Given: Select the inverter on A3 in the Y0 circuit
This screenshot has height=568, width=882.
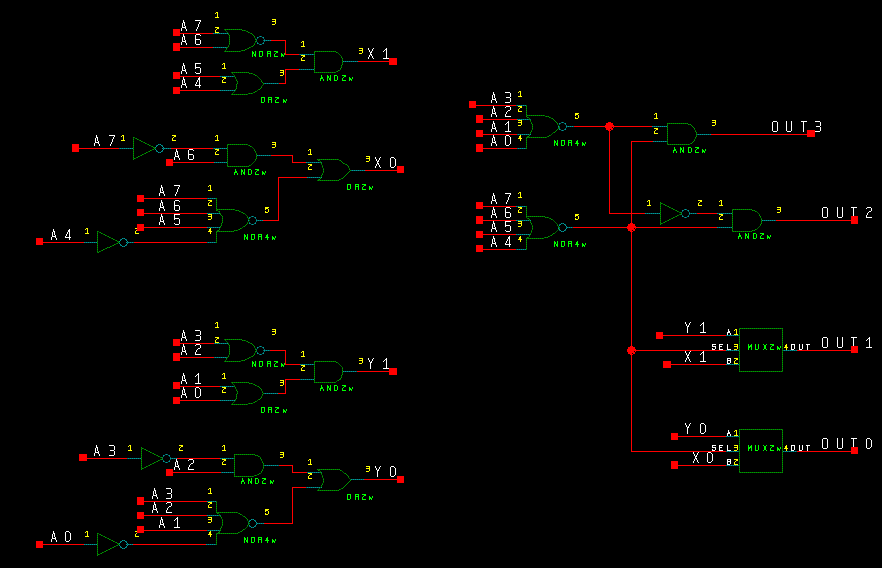Looking at the screenshot, I should (156, 458).
